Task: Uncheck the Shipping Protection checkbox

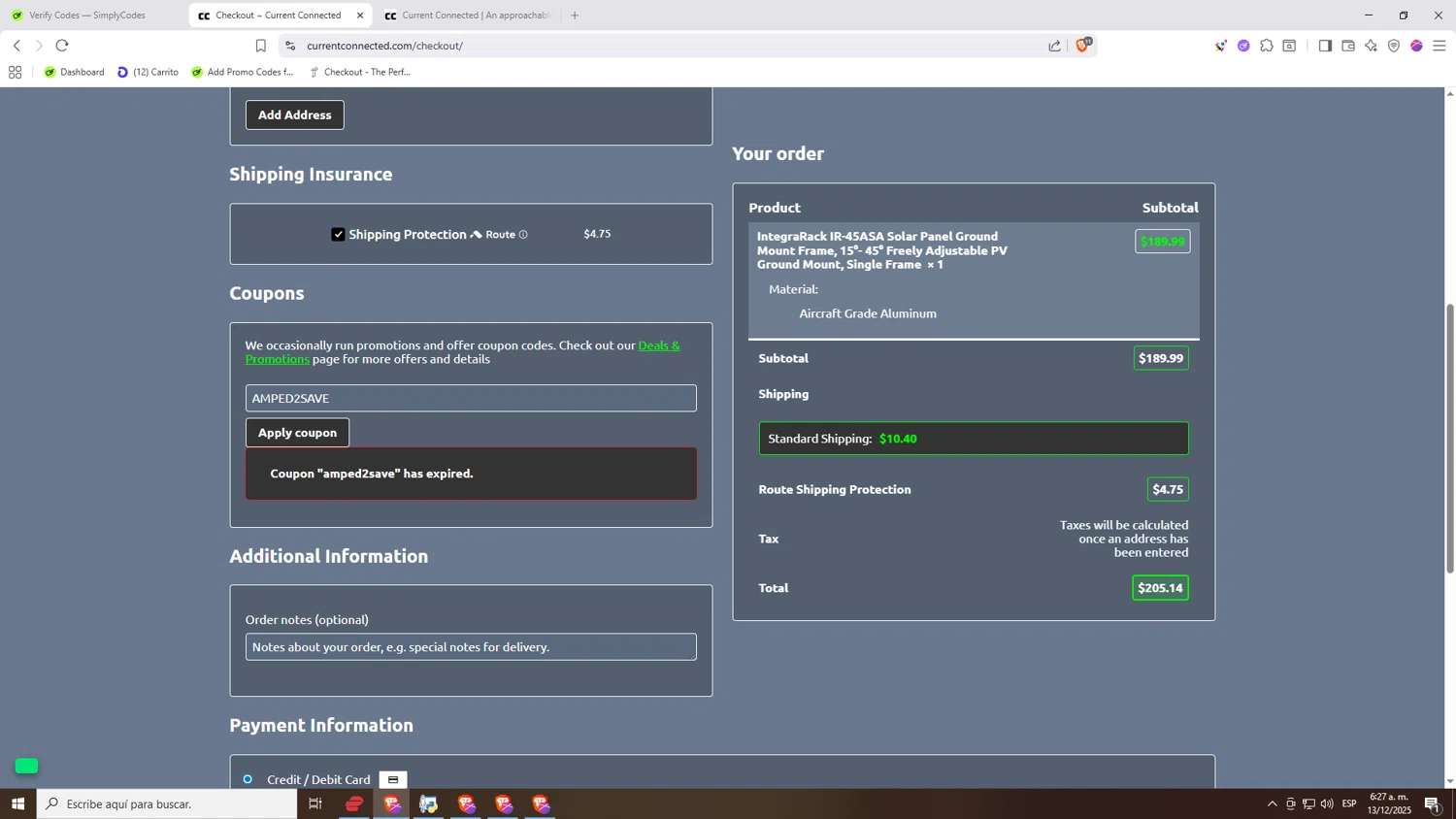Action: click(x=338, y=235)
